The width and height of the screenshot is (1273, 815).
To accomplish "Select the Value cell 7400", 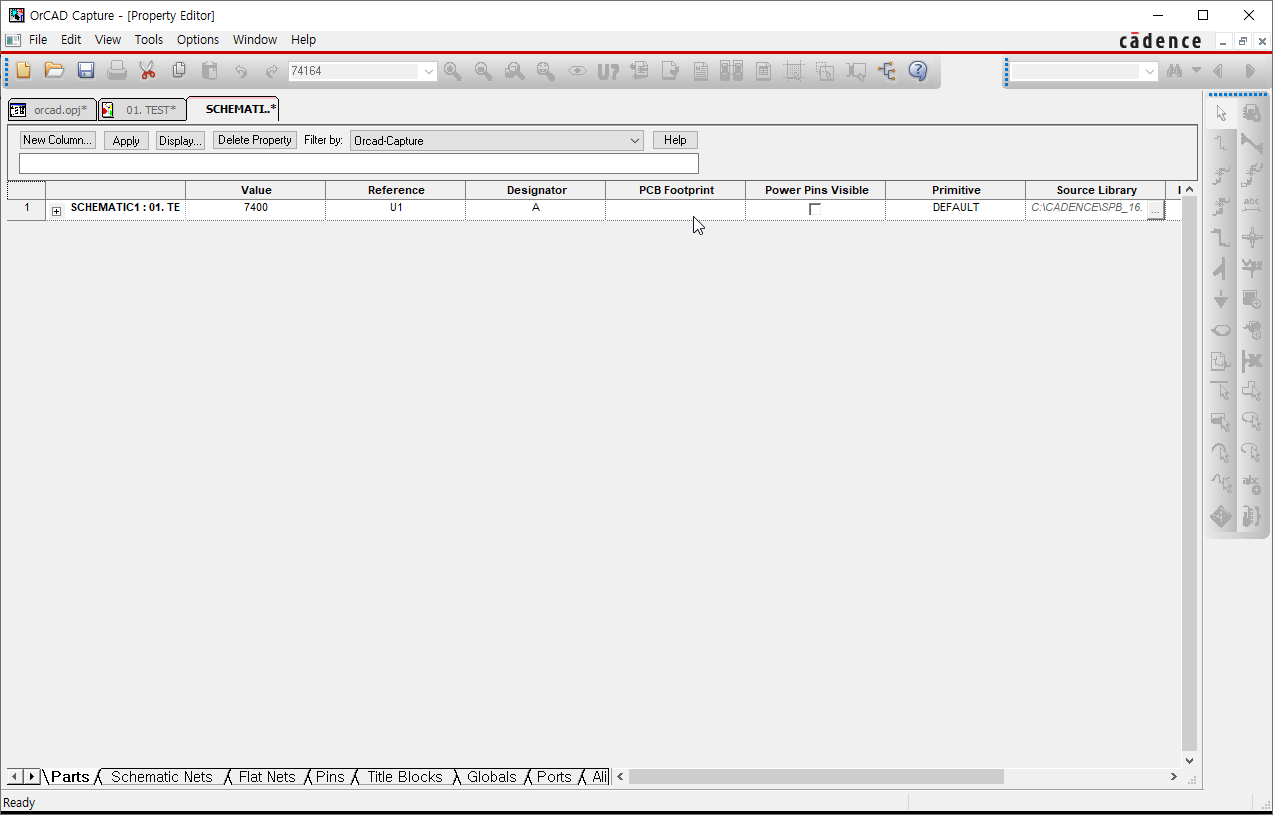I will coord(256,209).
